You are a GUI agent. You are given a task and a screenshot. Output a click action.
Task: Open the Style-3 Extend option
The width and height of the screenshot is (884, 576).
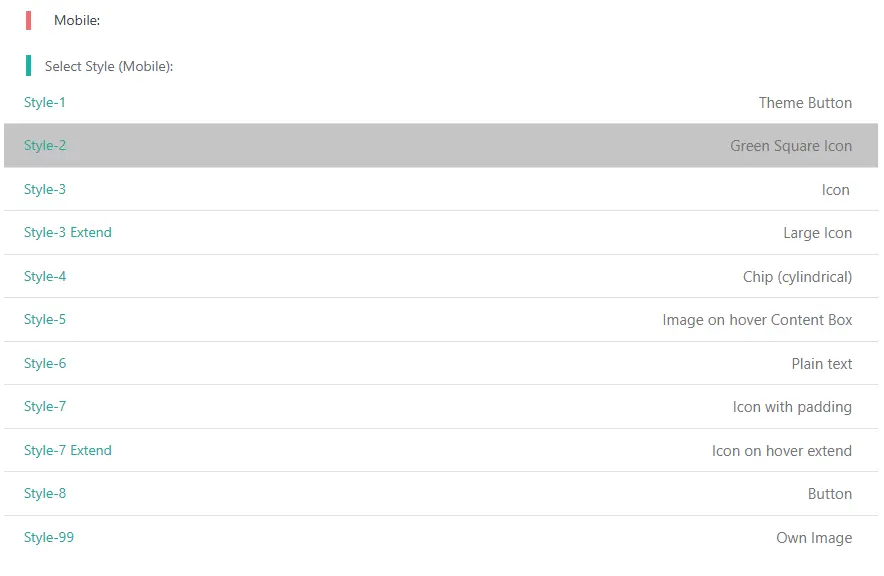pos(68,232)
